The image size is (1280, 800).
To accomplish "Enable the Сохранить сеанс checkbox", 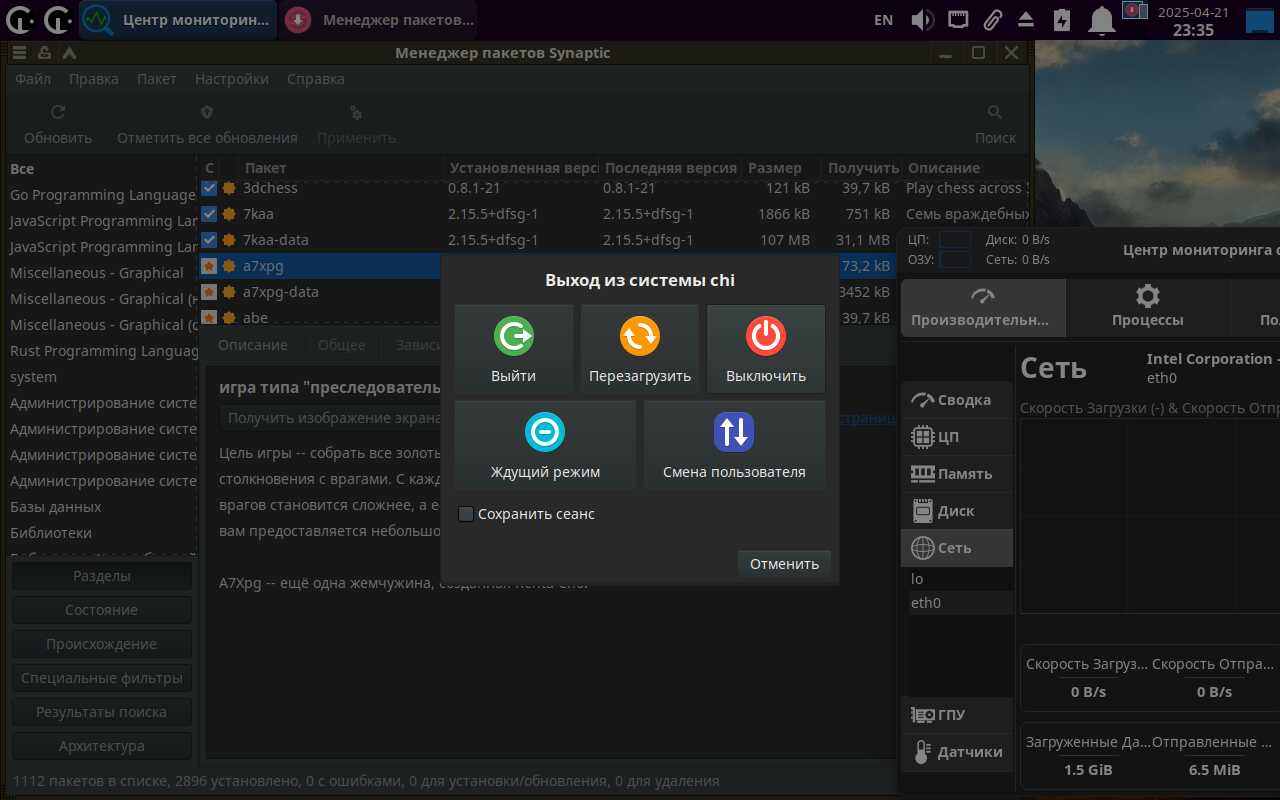I will tap(466, 514).
